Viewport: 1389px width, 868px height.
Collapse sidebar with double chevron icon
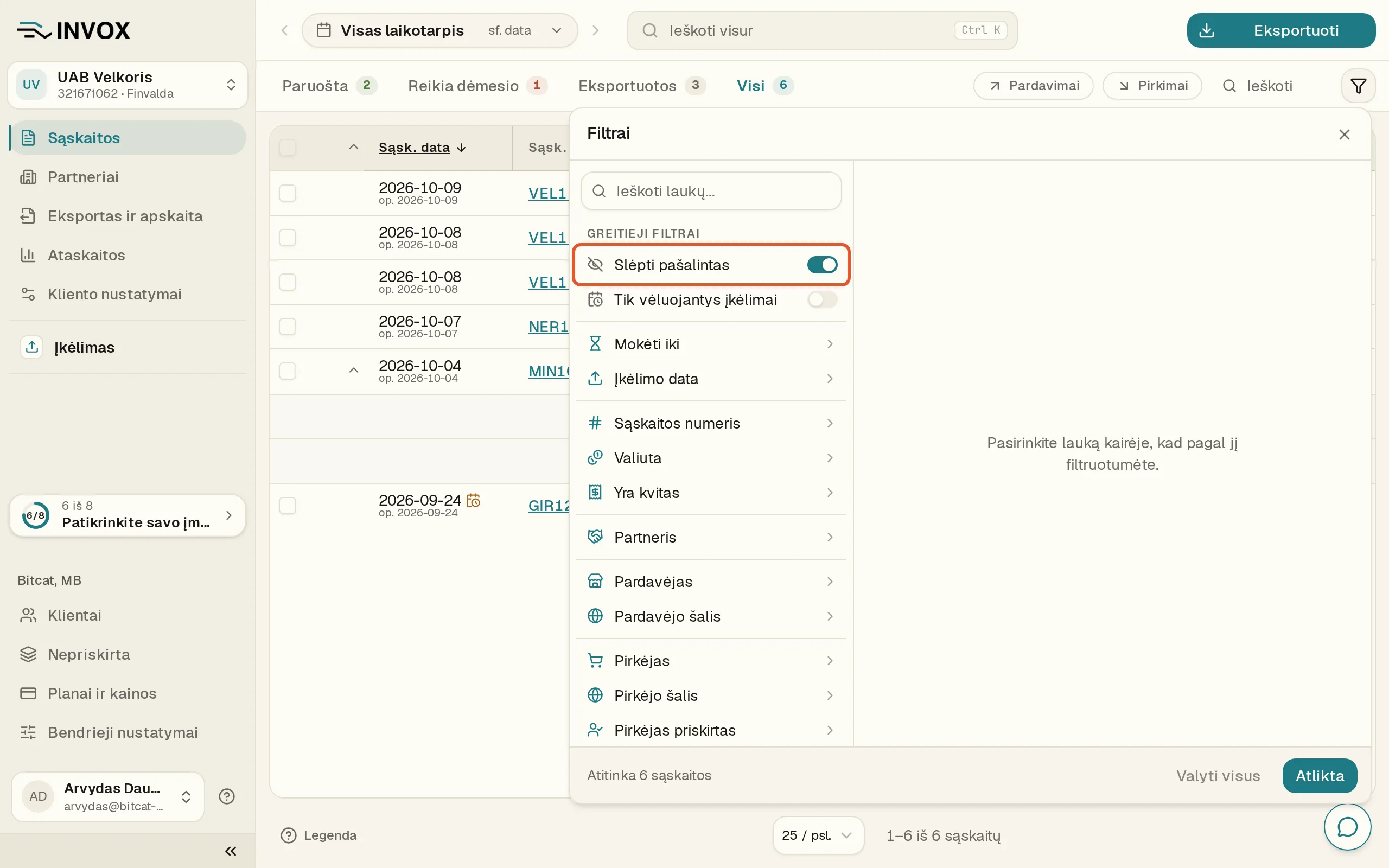coord(231,851)
